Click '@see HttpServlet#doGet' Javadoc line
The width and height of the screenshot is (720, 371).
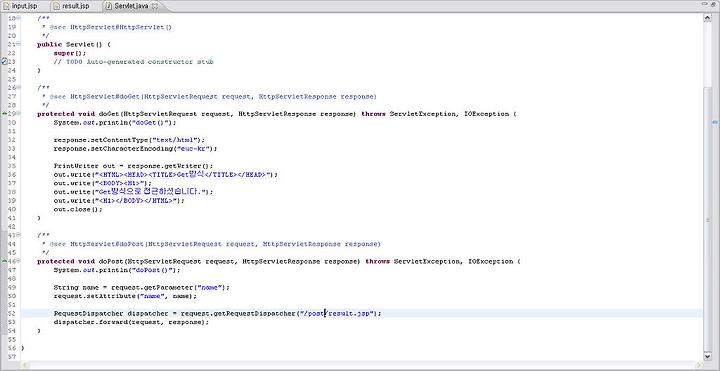click(x=213, y=96)
